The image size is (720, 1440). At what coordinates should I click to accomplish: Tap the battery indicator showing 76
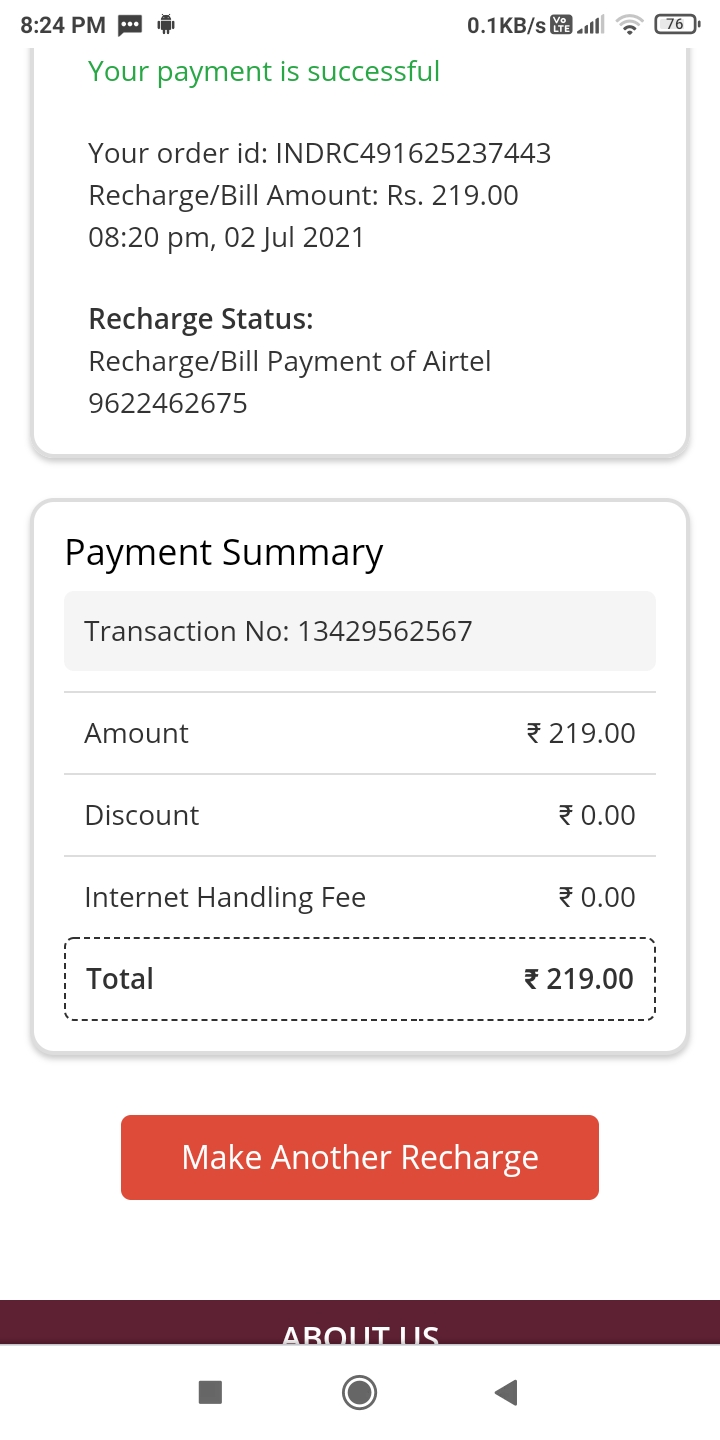pyautogui.click(x=676, y=26)
